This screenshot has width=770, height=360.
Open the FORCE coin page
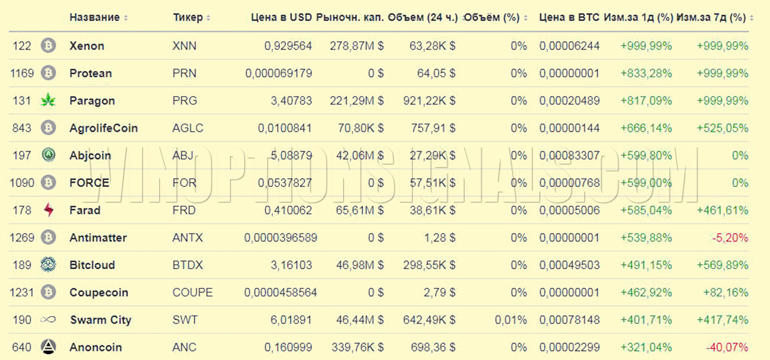[x=89, y=183]
